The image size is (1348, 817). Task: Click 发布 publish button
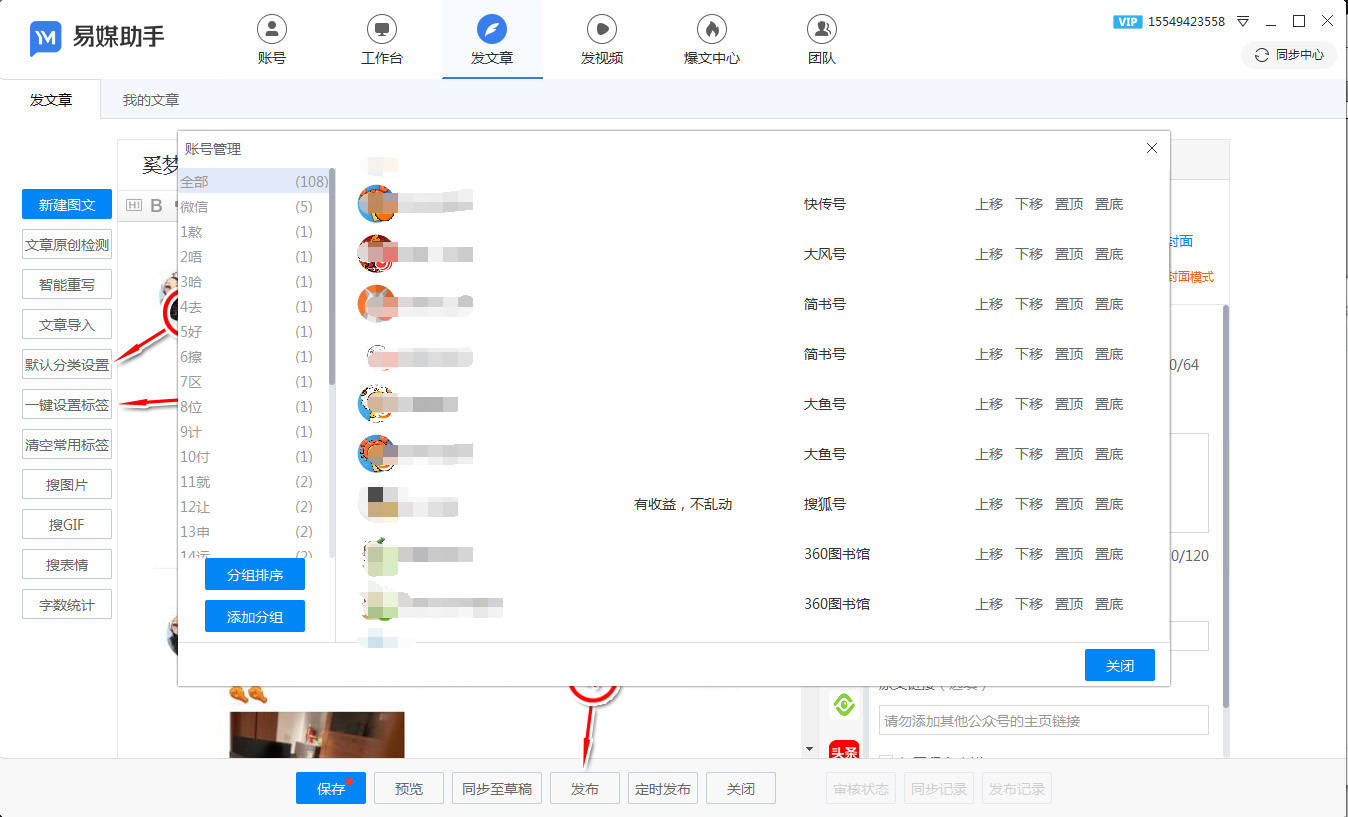tap(585, 788)
